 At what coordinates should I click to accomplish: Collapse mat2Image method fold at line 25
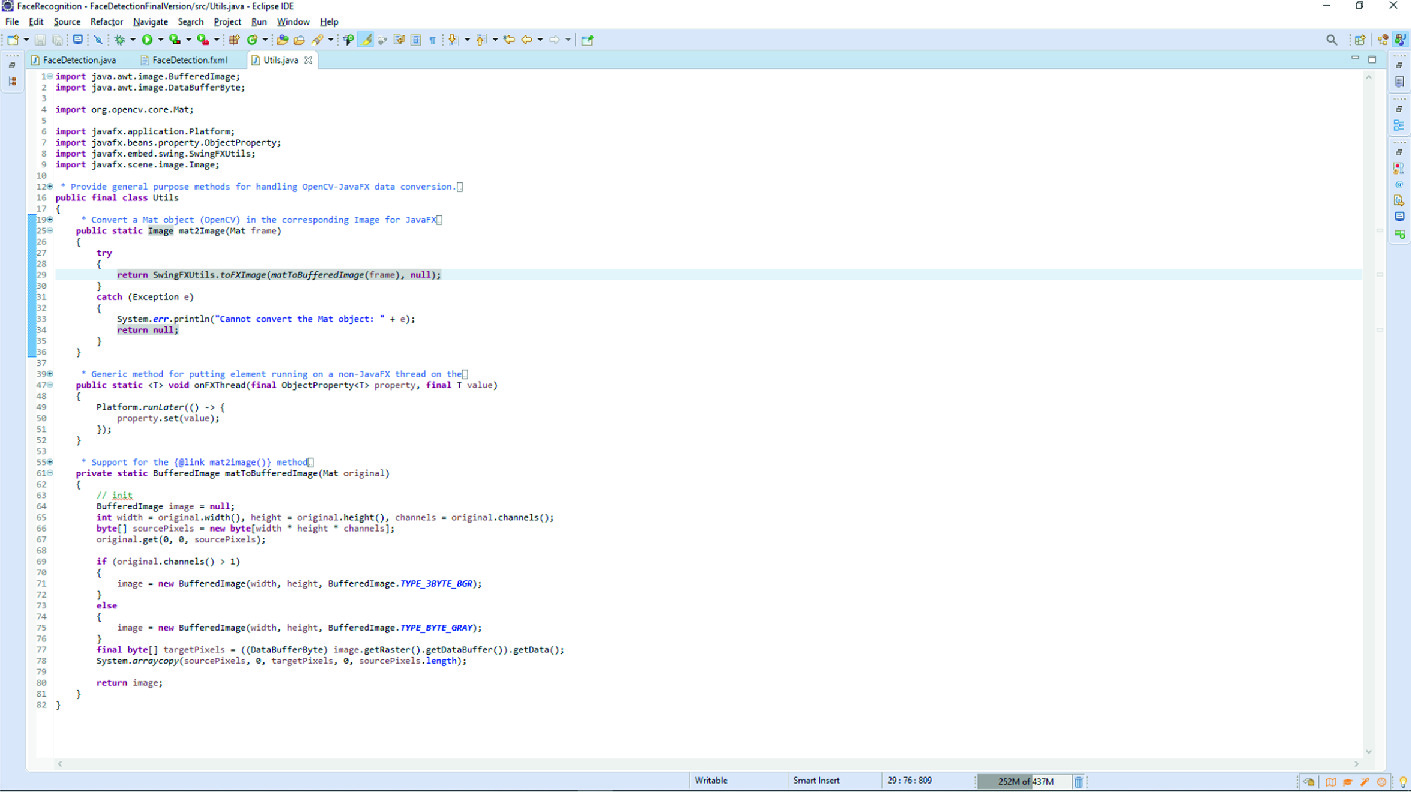click(x=50, y=230)
